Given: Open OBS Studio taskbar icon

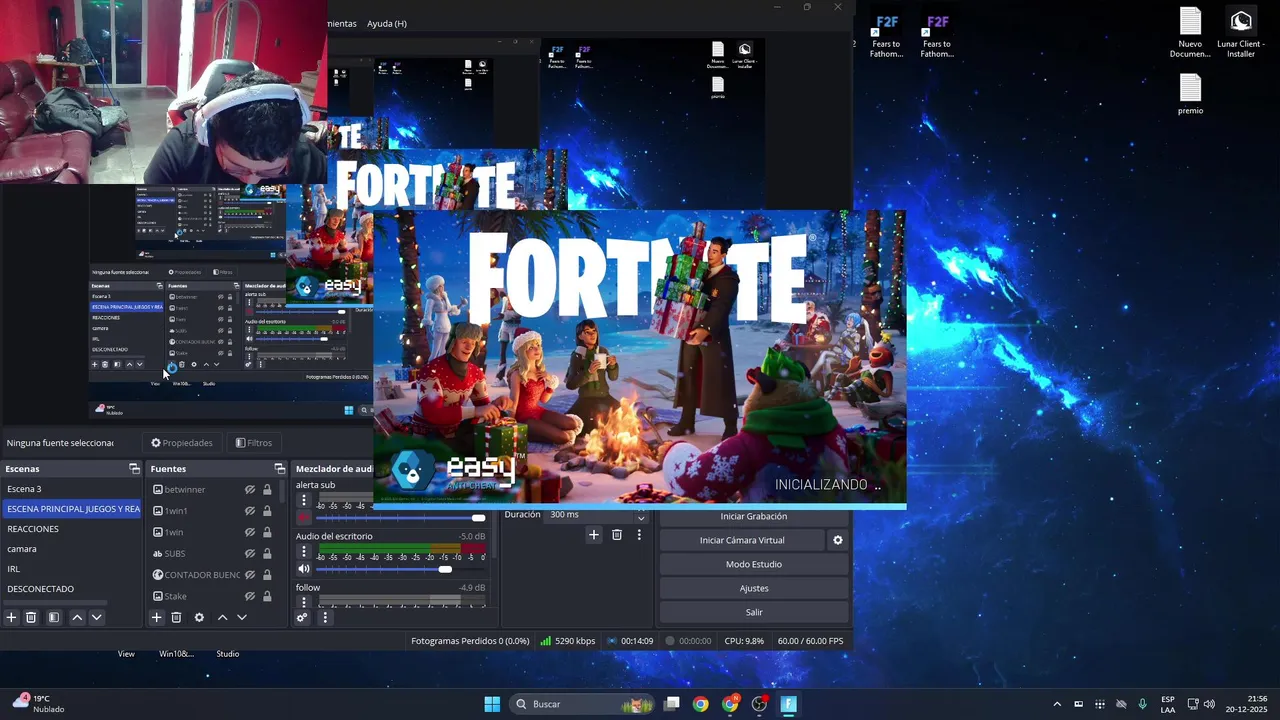Looking at the screenshot, I should pyautogui.click(x=759, y=704).
